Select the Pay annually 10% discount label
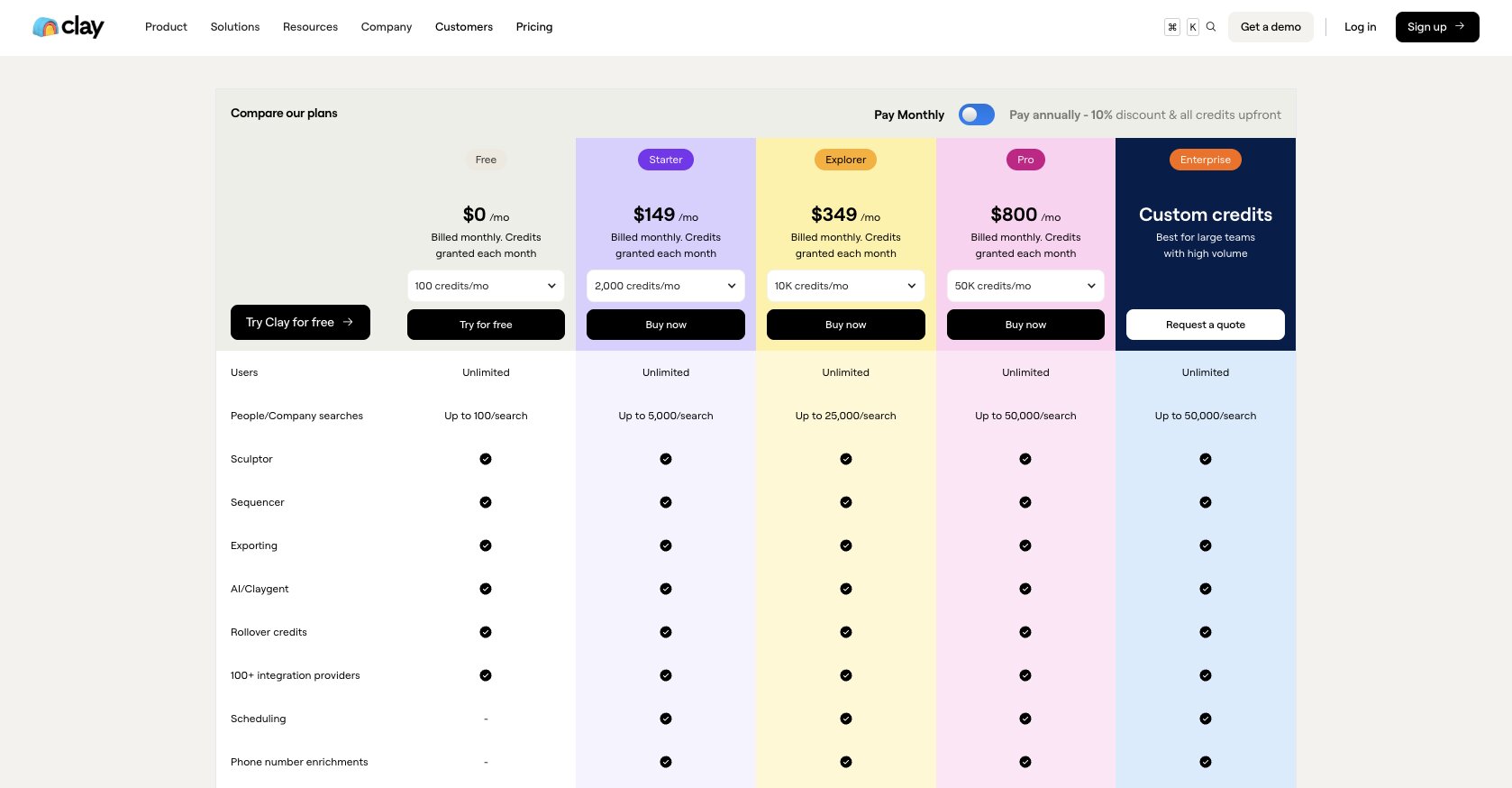1512x788 pixels. [1145, 115]
